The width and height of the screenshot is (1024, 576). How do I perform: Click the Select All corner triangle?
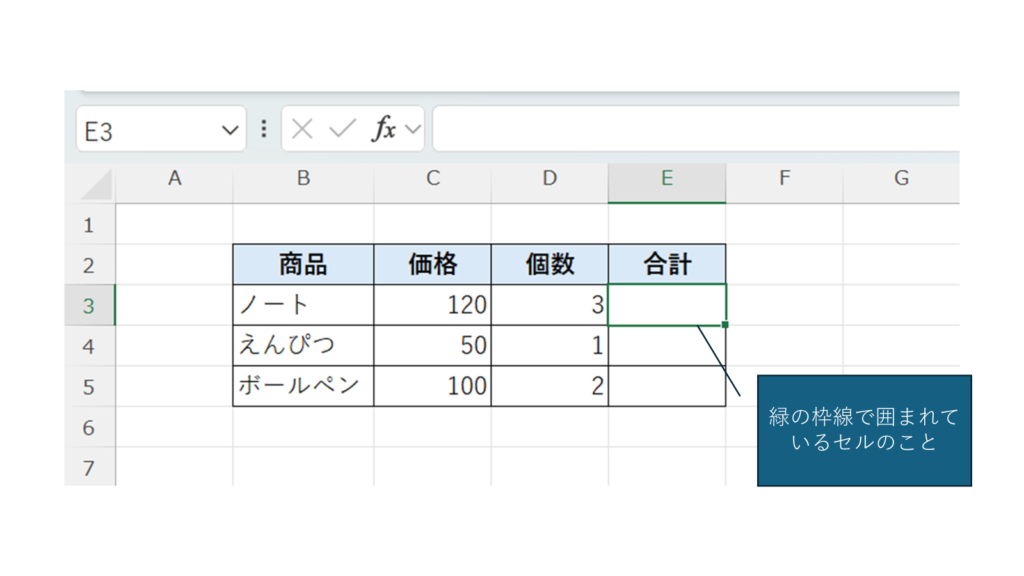tap(97, 184)
